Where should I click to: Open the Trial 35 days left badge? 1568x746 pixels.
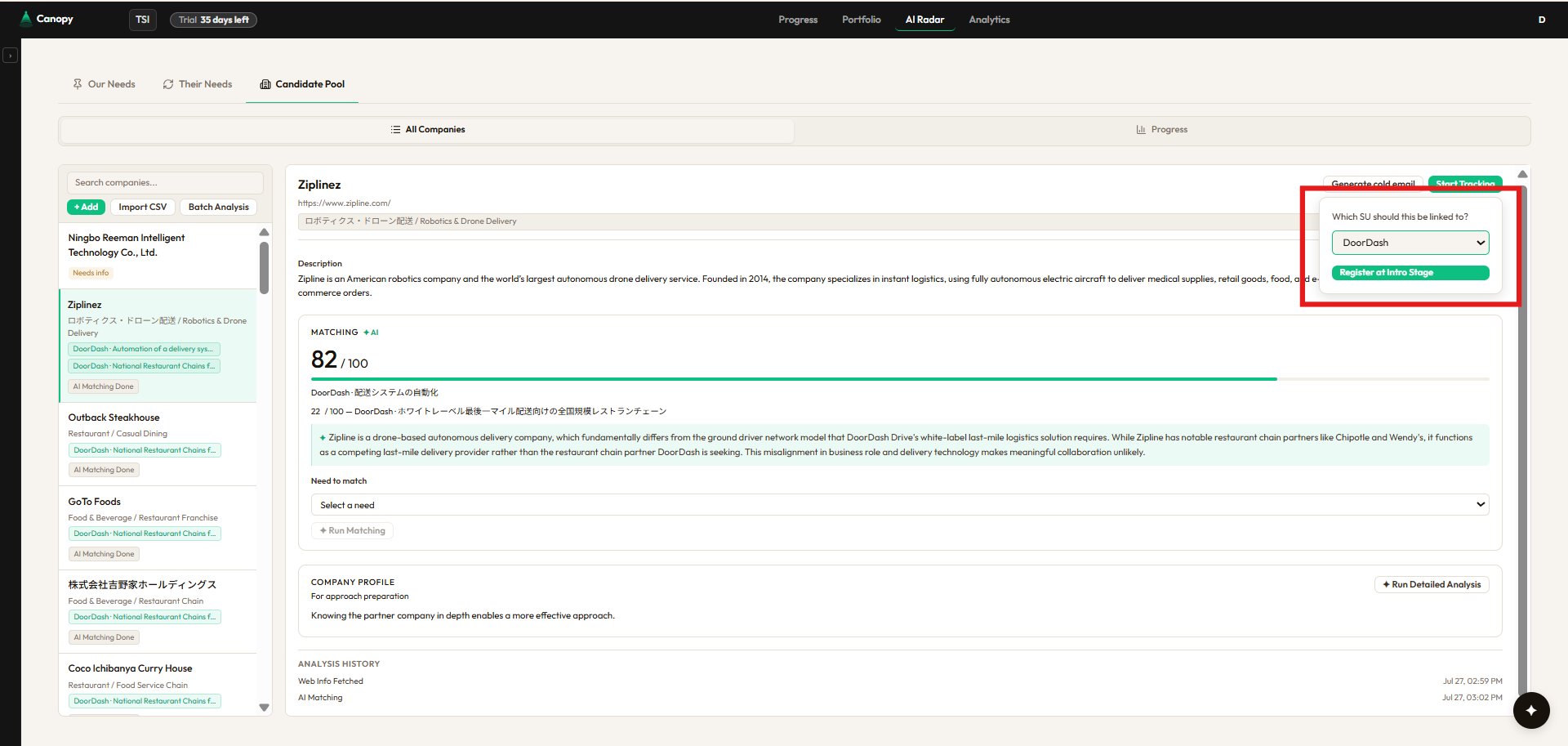tap(213, 20)
